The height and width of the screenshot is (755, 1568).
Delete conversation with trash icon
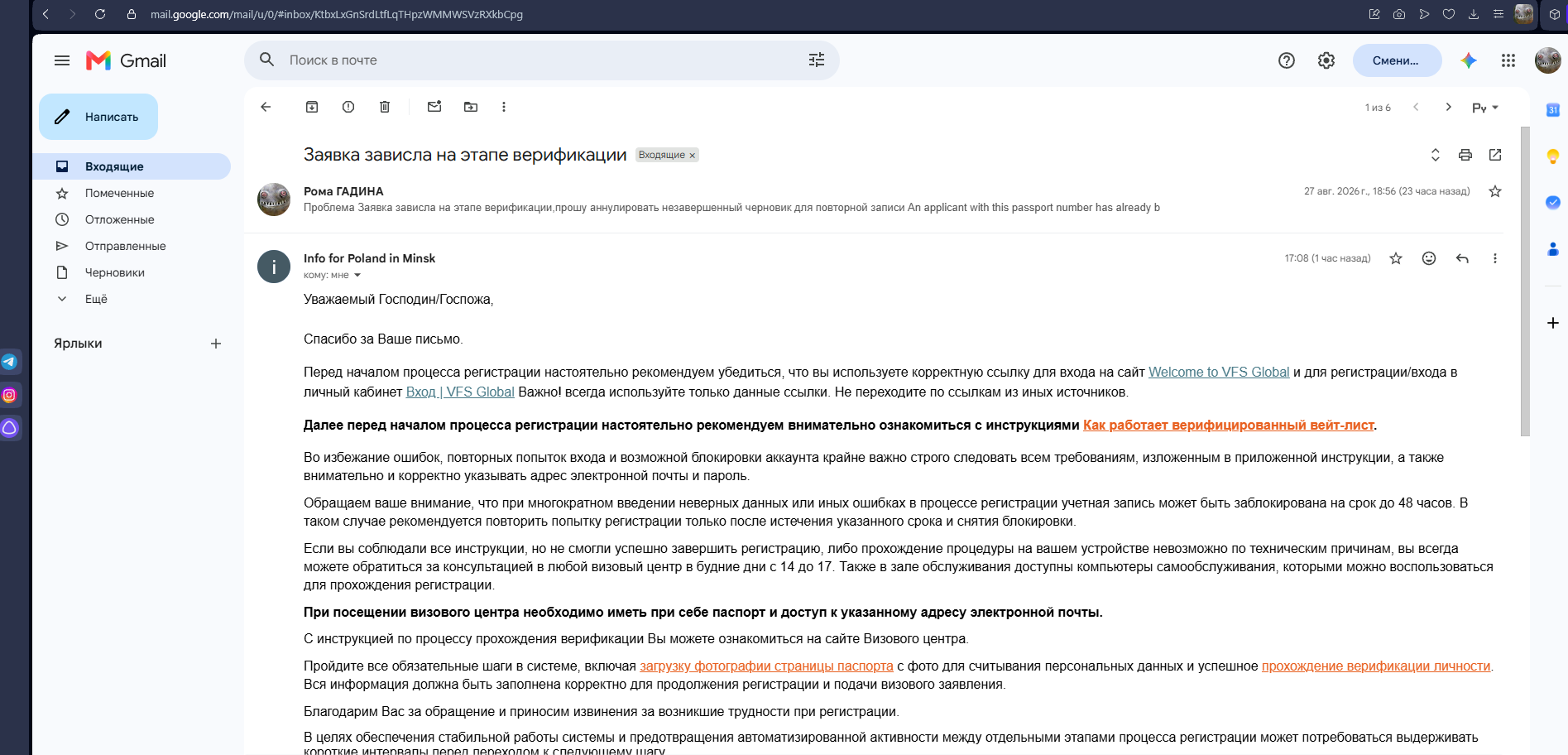pos(385,107)
